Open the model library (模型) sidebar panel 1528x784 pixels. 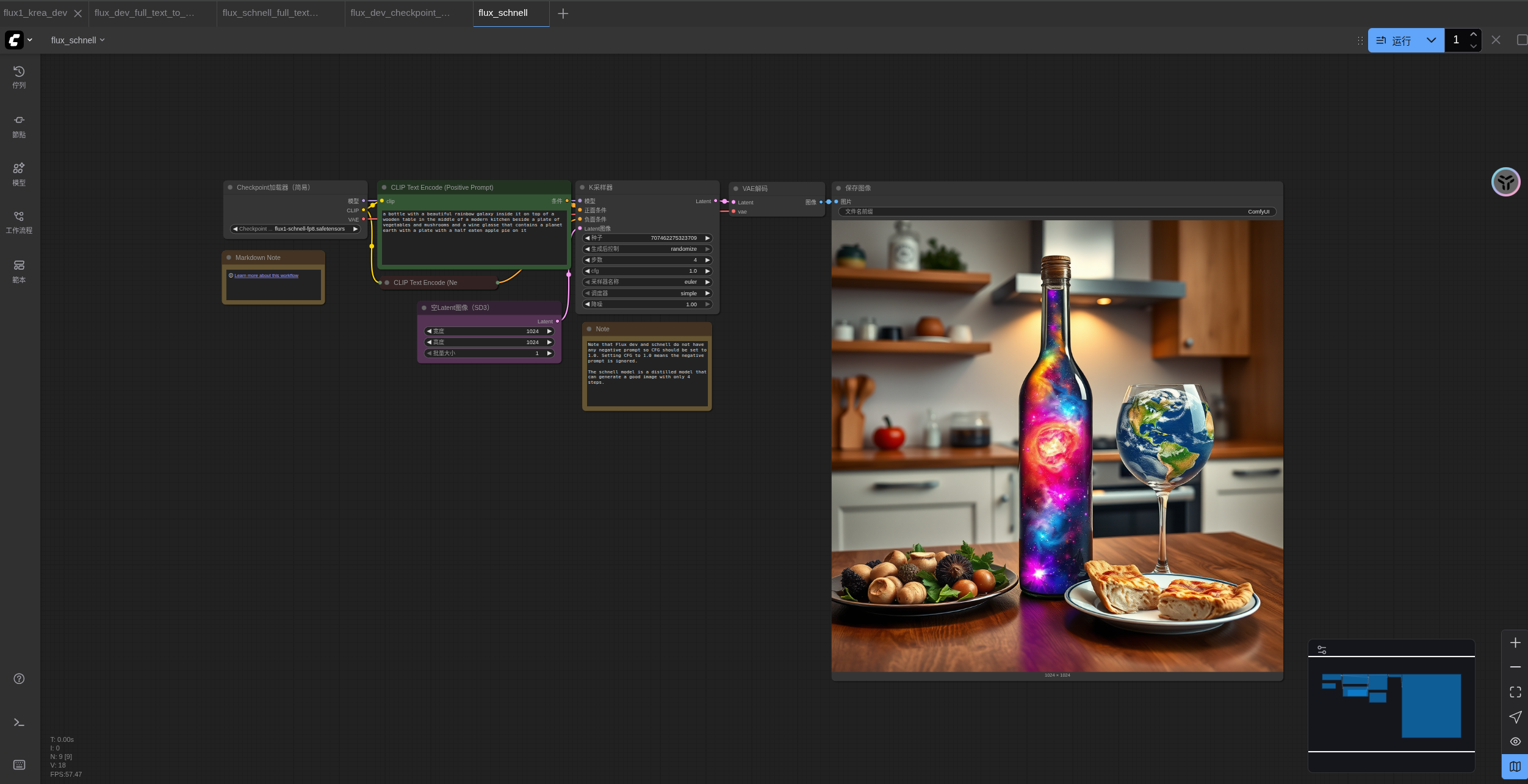19,174
